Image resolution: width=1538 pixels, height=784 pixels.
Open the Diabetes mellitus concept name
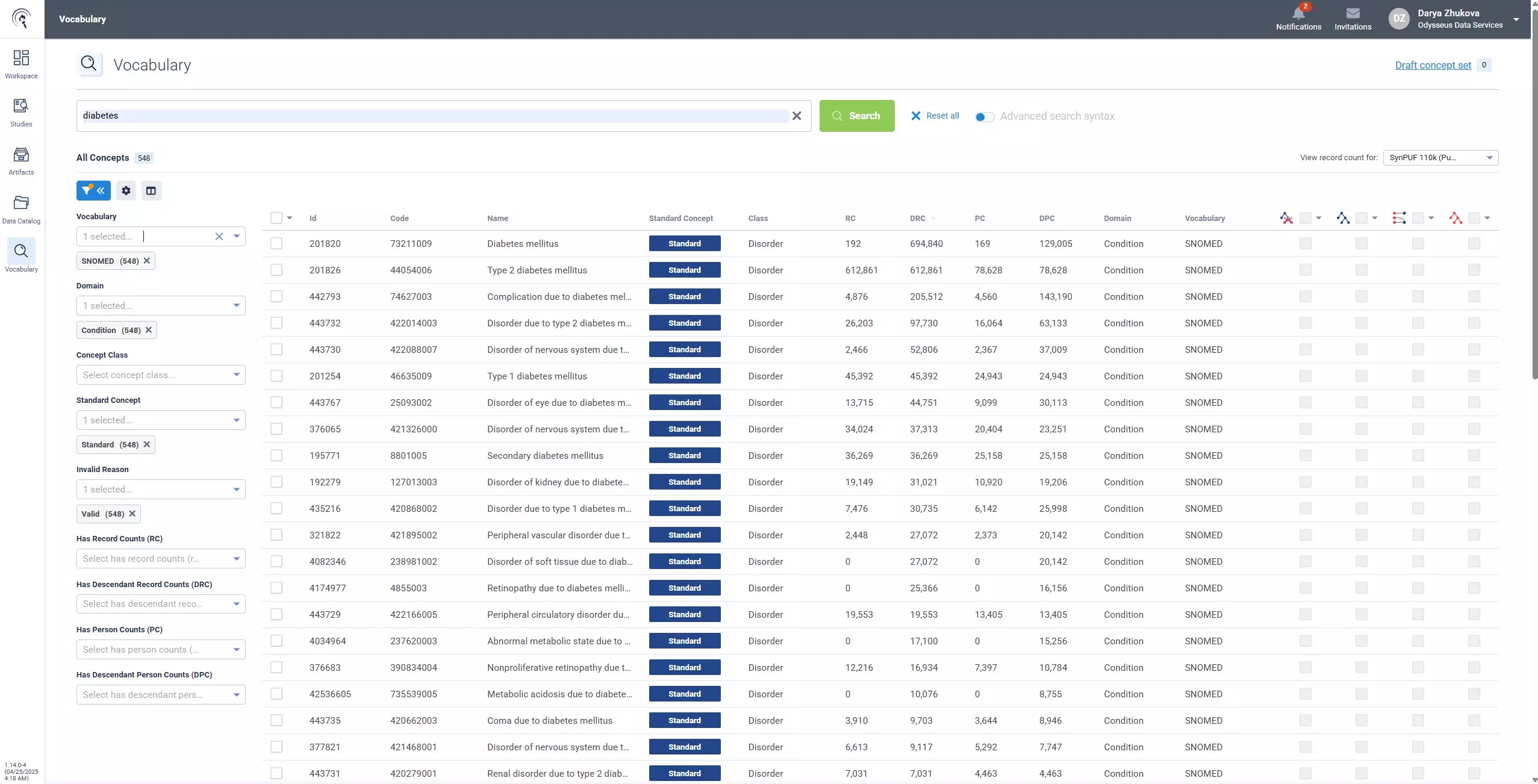point(522,243)
